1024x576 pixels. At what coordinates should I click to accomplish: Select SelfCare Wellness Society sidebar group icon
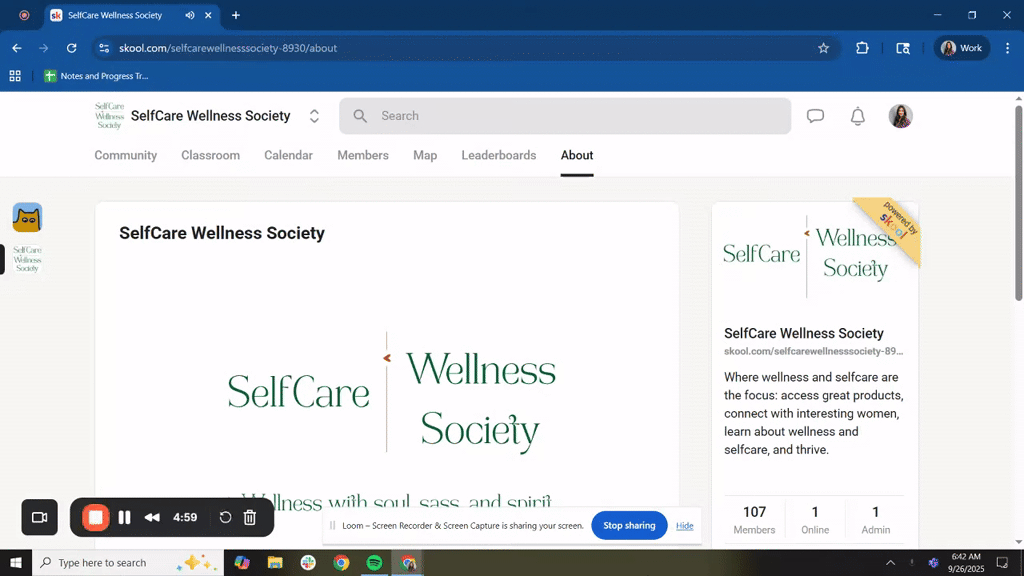(27, 259)
